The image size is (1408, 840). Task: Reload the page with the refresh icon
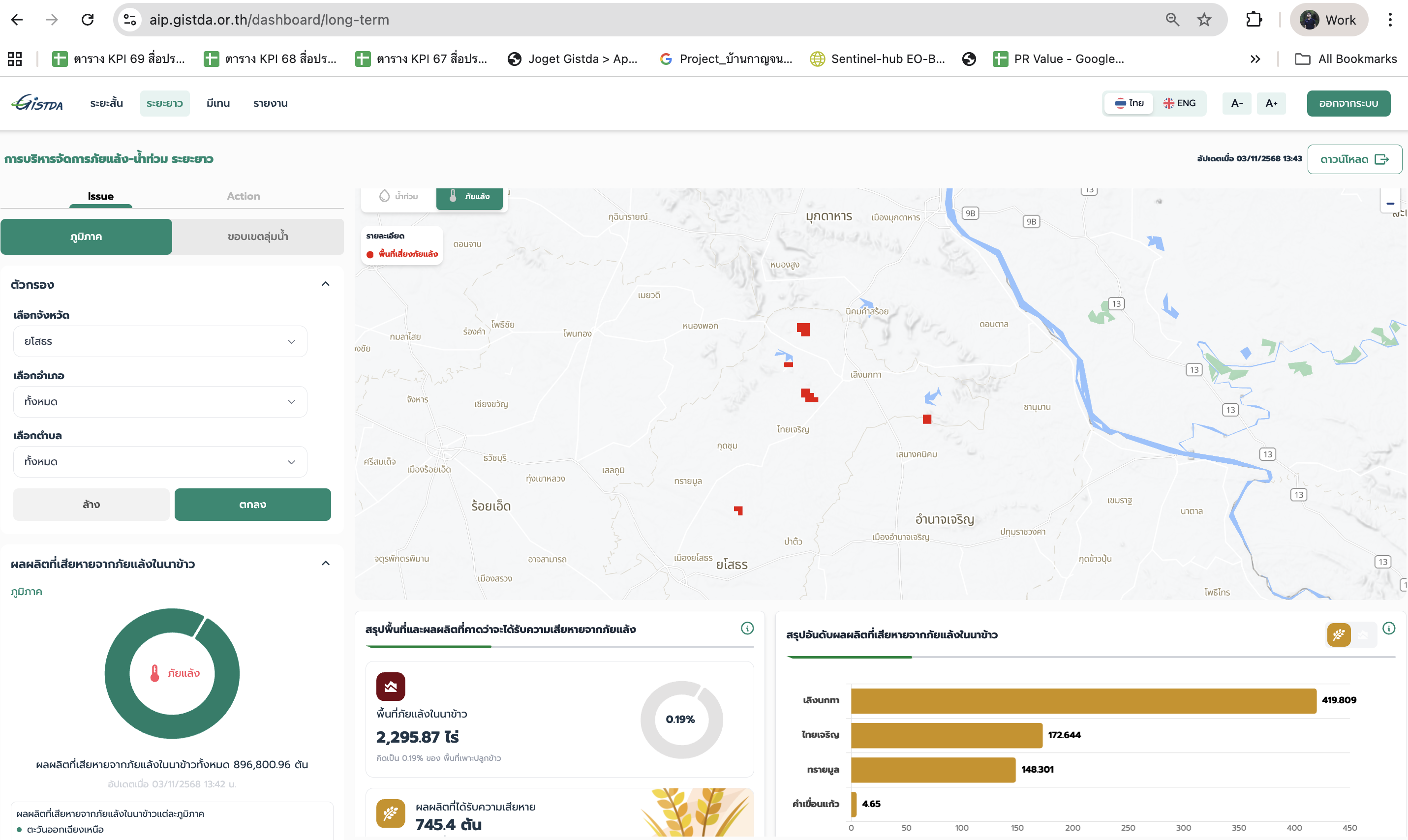point(88,20)
